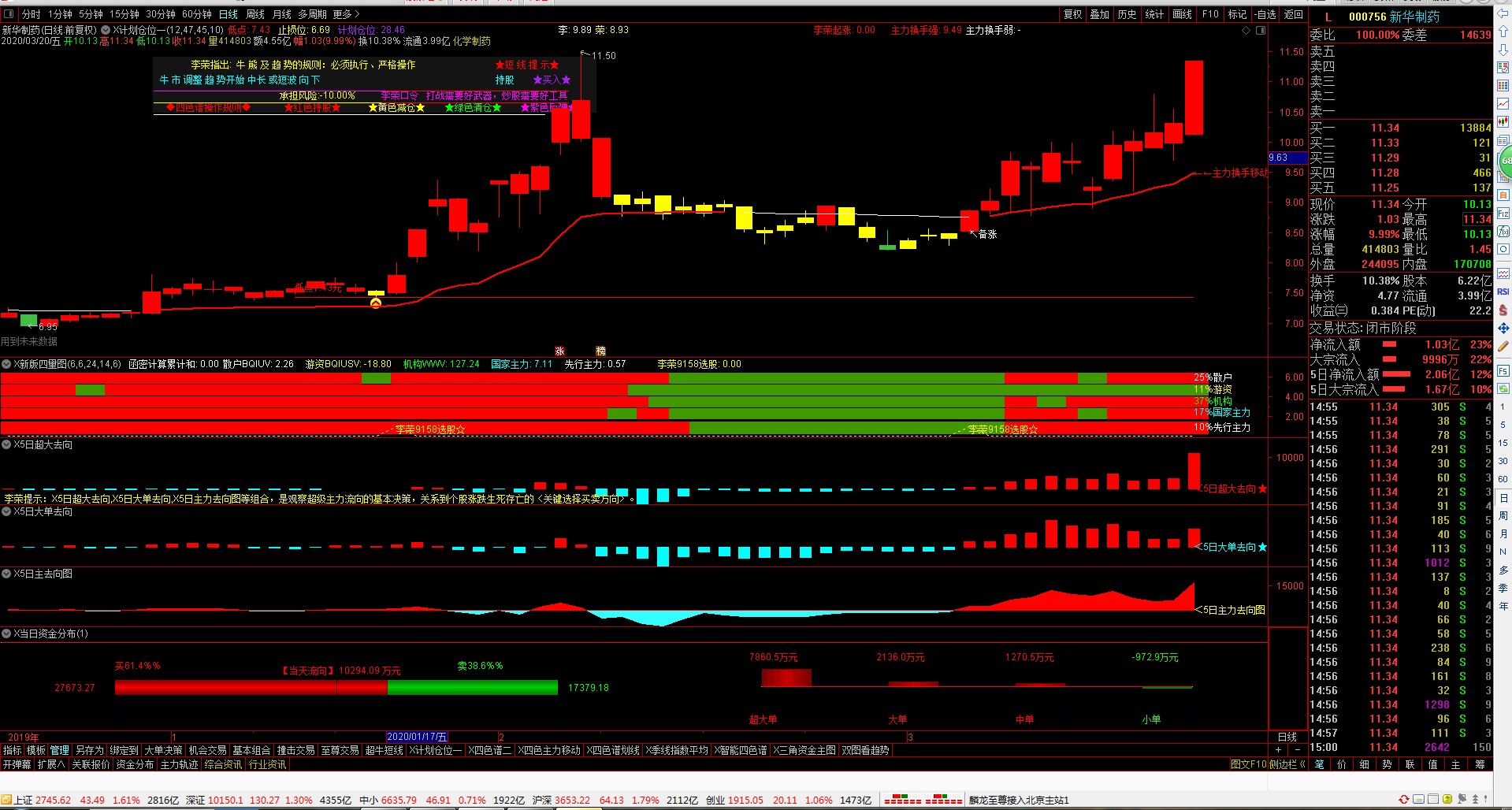This screenshot has width=1512, height=810.
Task: Open the candlestick chart icon in right toolbar
Action: click(x=1503, y=121)
